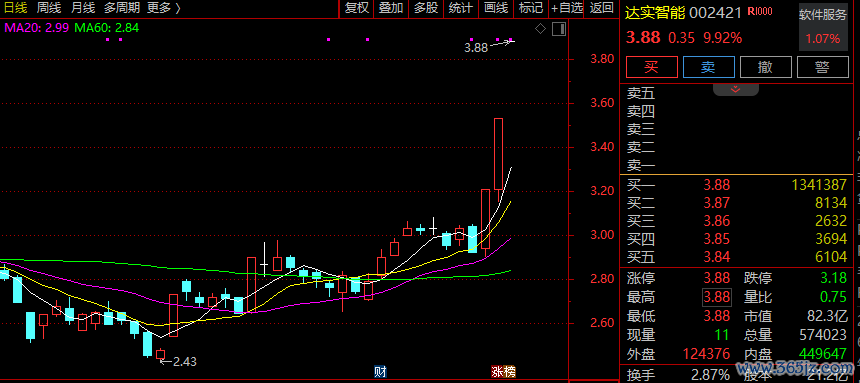This screenshot has width=860, height=383.
Task: Expand order book with the double-chevron handle
Action: [735, 89]
